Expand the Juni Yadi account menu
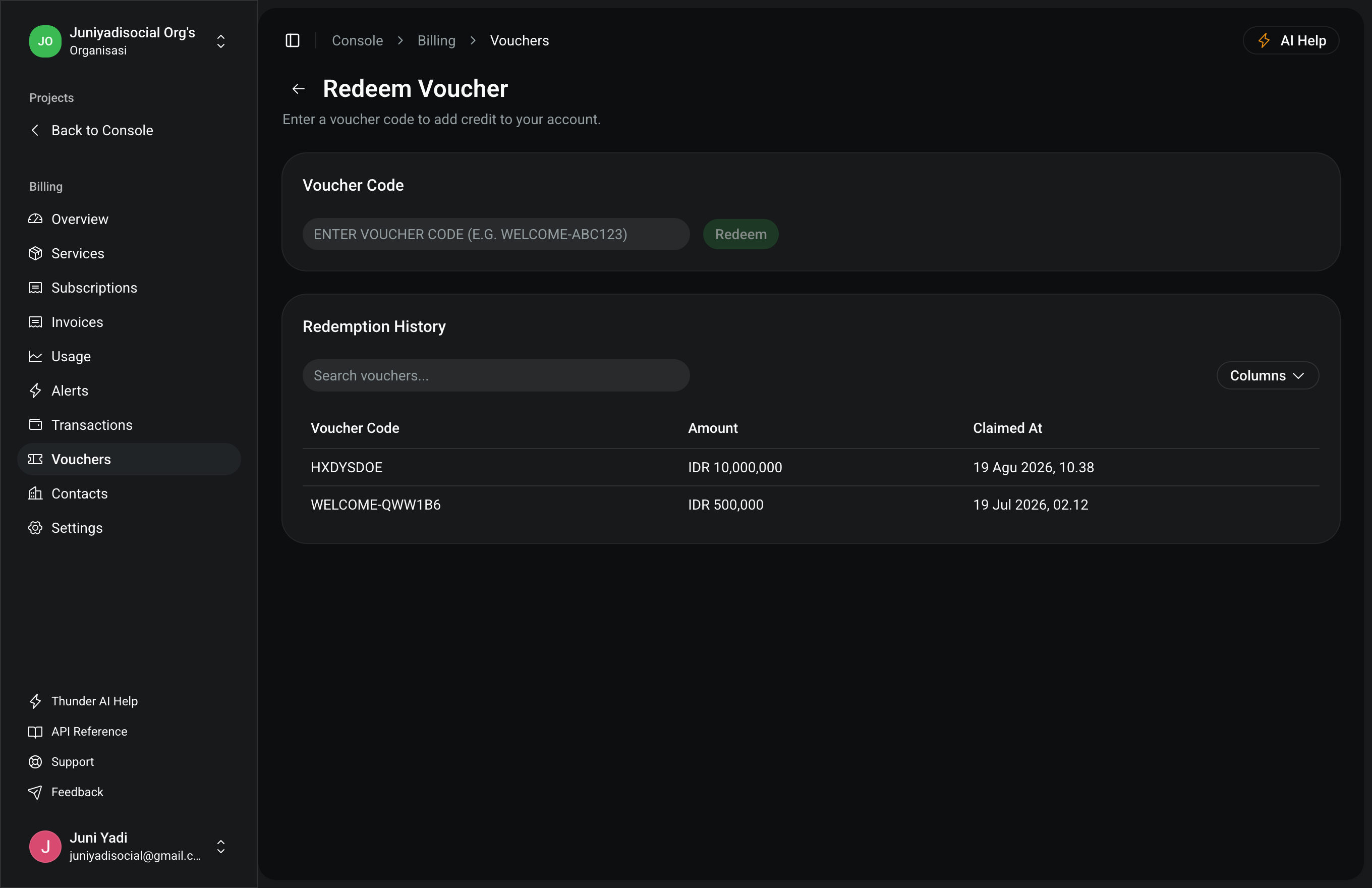The width and height of the screenshot is (1372, 888). tap(129, 846)
